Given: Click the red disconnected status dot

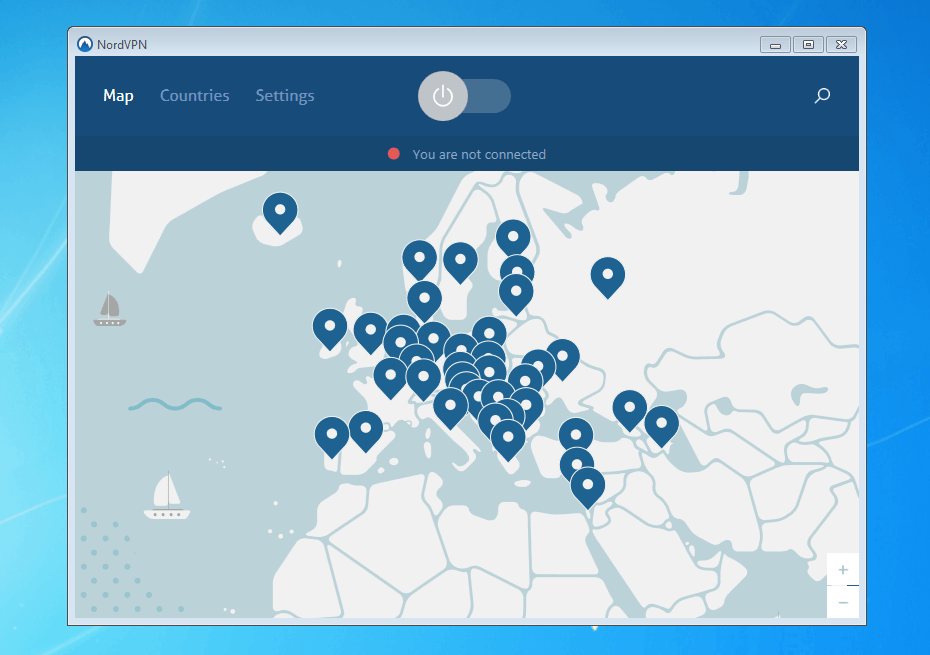Looking at the screenshot, I should click(394, 154).
